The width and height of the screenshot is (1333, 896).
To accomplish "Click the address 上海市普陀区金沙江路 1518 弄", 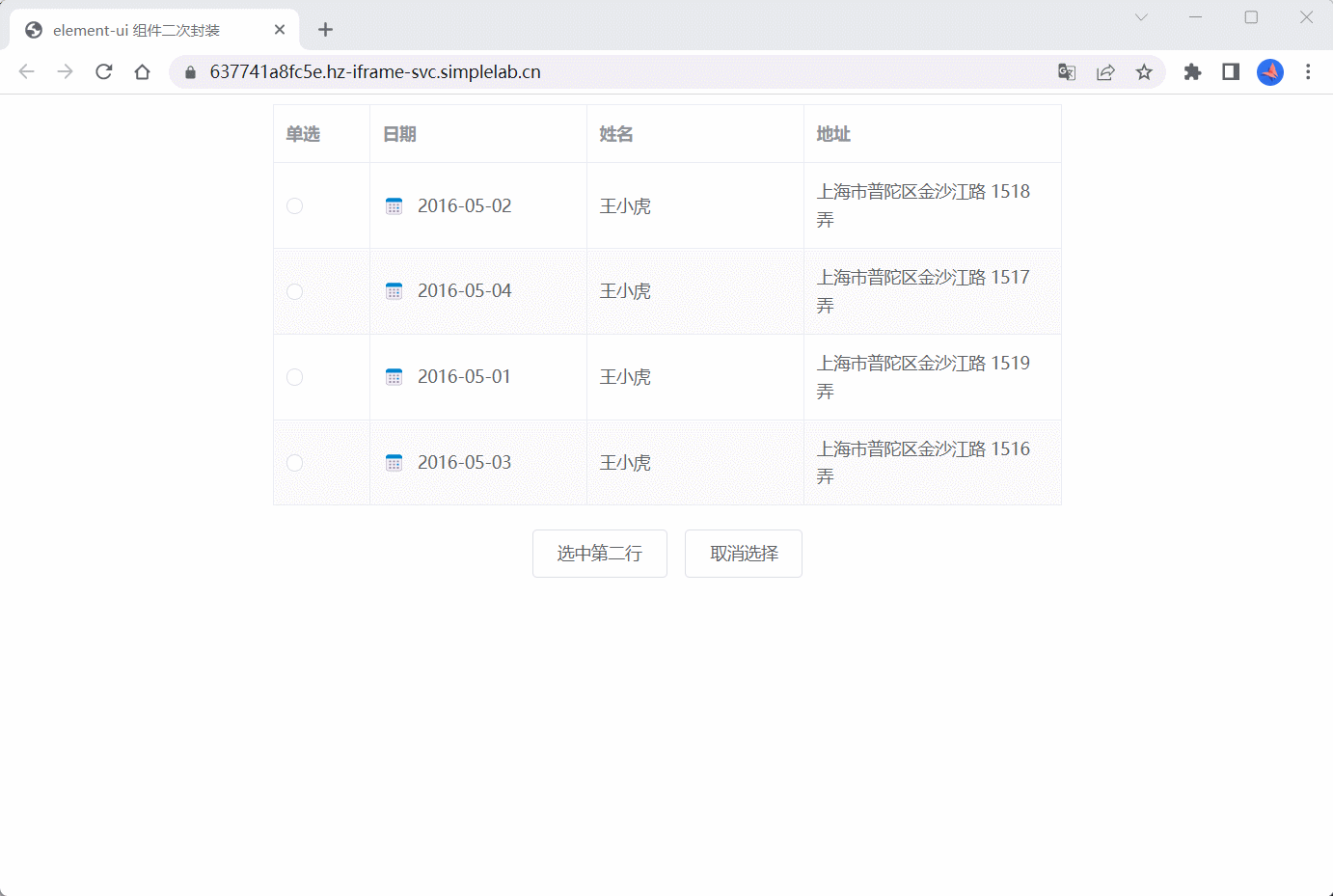I will [x=923, y=206].
